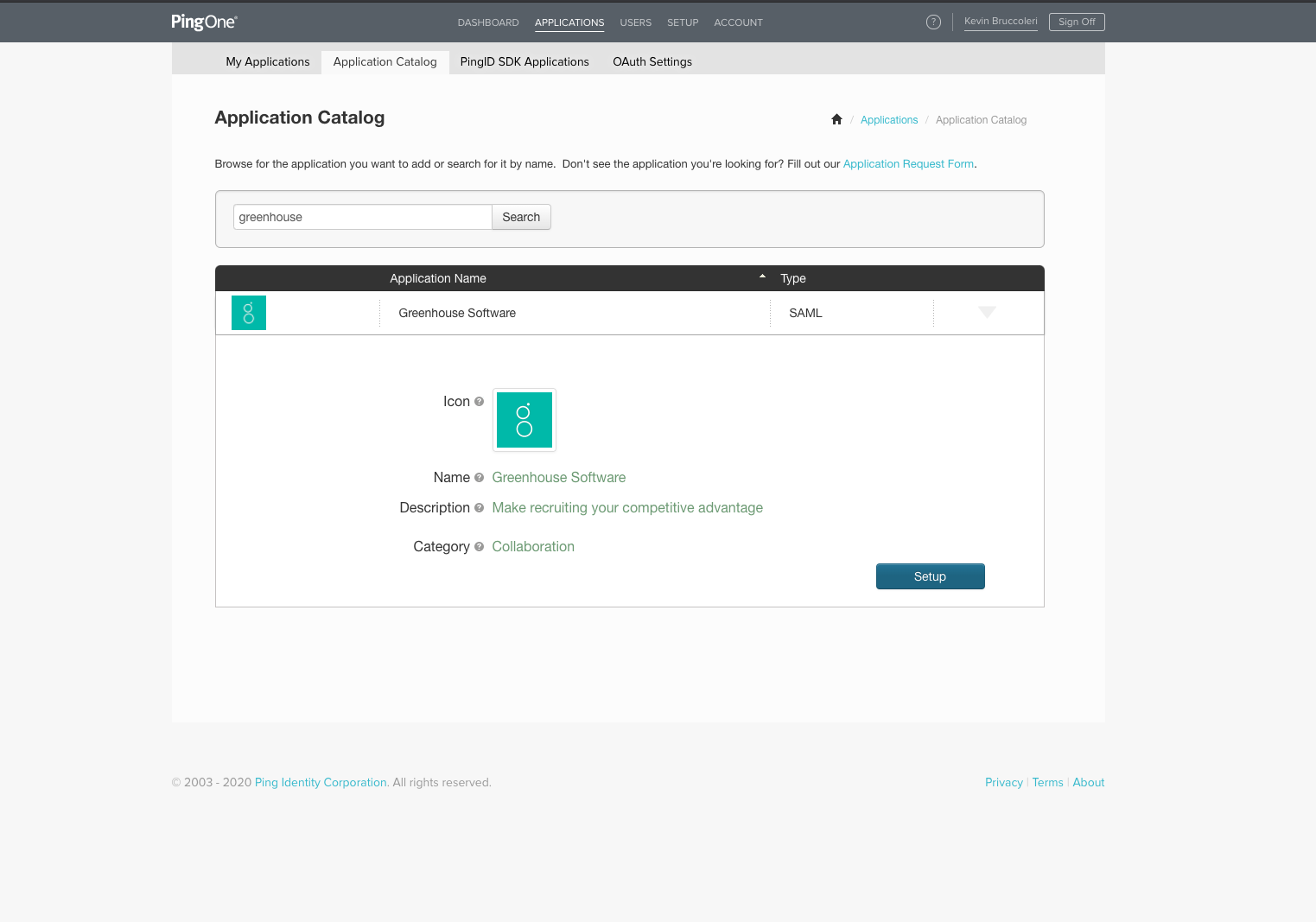1316x922 pixels.
Task: Click the help icon beside Name label
Action: pyautogui.click(x=480, y=478)
